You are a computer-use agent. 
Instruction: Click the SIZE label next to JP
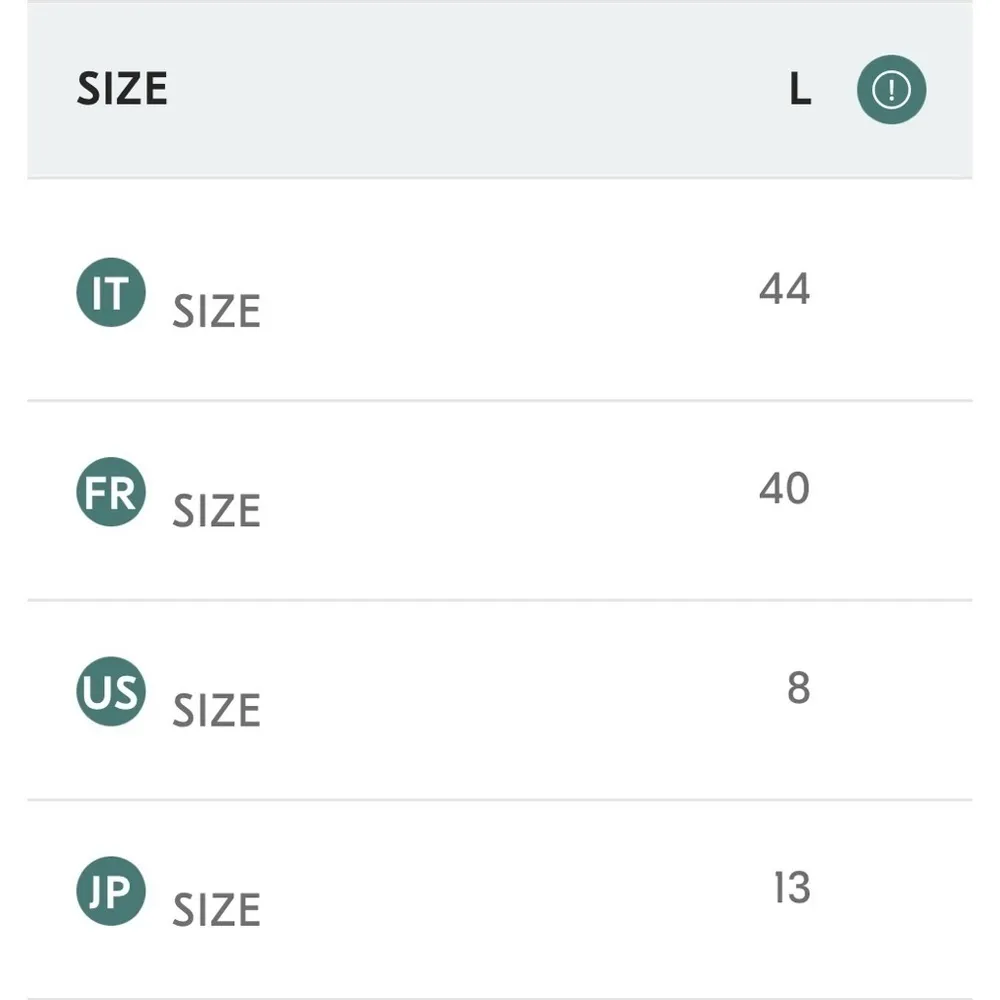216,910
